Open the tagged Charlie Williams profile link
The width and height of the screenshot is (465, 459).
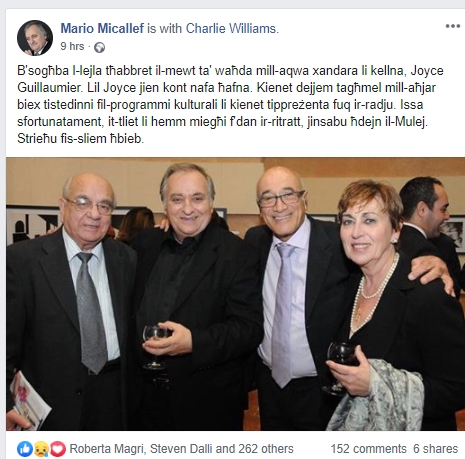(231, 28)
